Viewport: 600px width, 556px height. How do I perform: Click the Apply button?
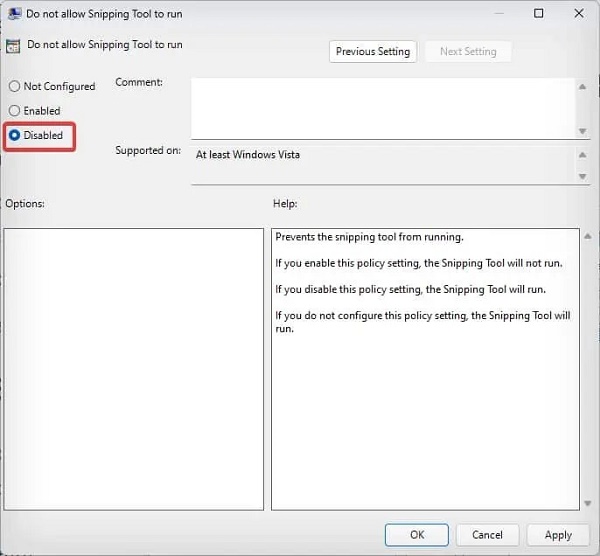tap(558, 535)
